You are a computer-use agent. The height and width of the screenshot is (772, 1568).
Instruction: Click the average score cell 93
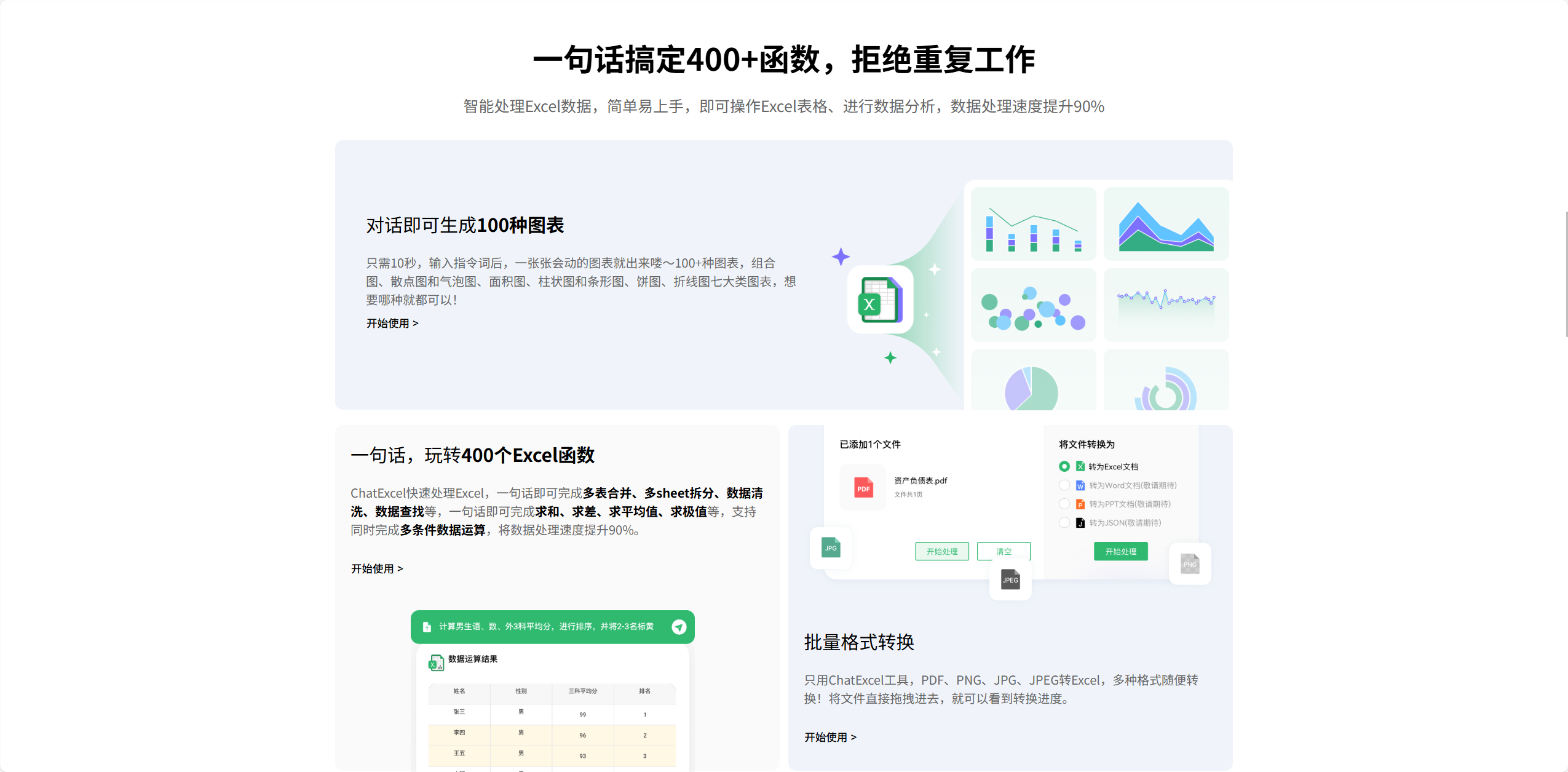click(x=583, y=756)
